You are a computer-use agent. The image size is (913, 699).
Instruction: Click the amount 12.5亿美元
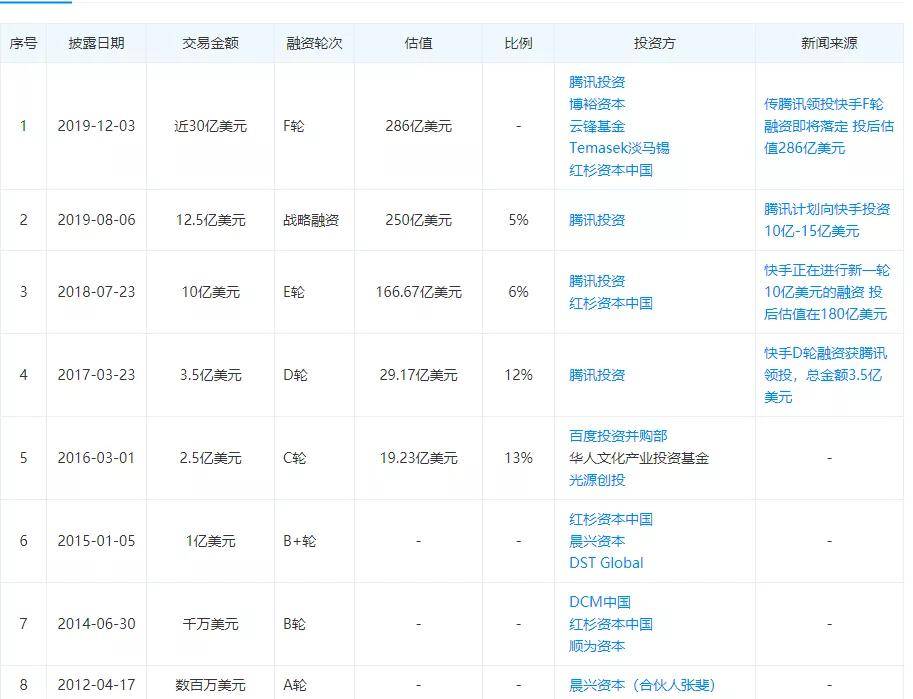(x=210, y=220)
